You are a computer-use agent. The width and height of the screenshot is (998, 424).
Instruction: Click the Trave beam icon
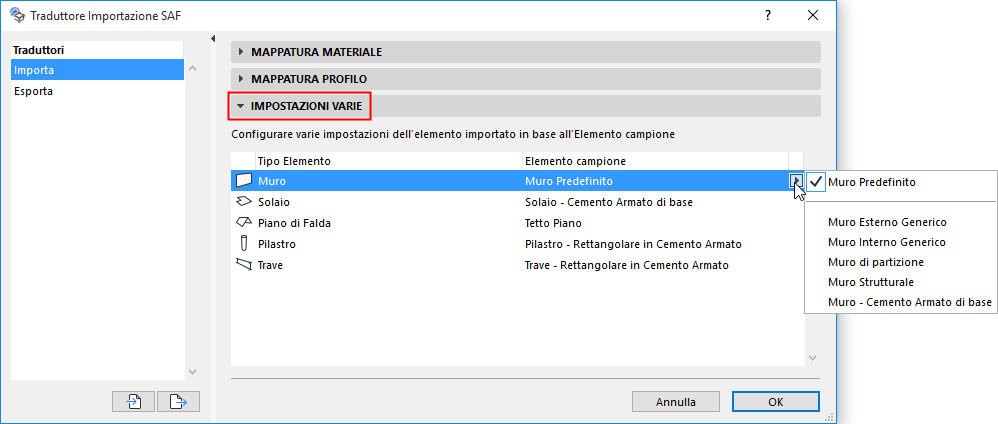point(242,265)
